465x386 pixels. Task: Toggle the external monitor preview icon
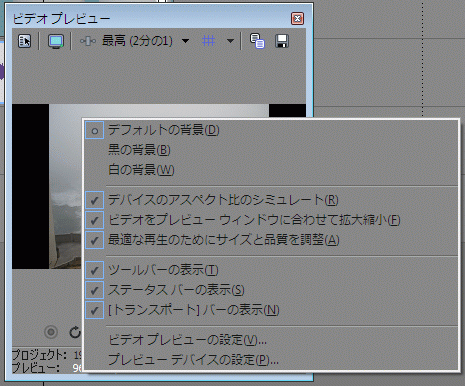tap(56, 41)
